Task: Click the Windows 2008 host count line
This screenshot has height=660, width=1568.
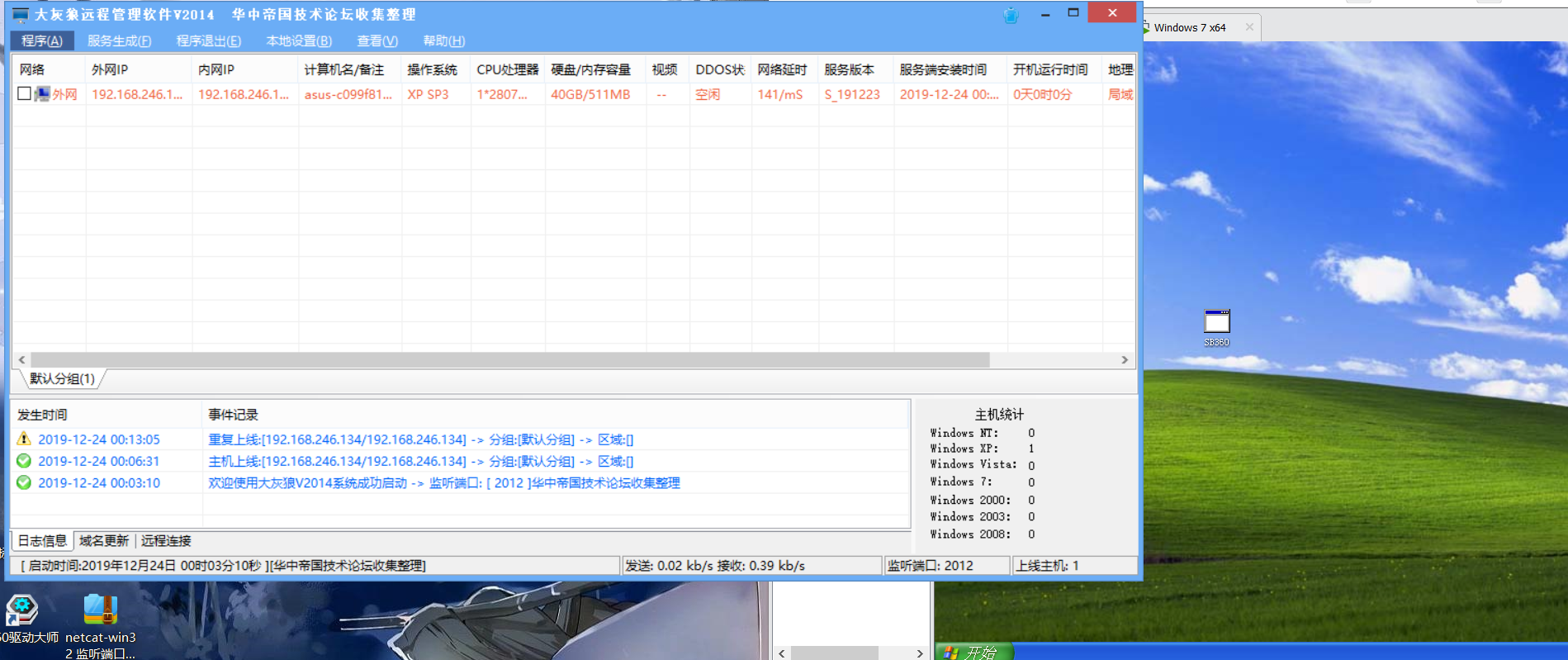Action: [x=983, y=534]
